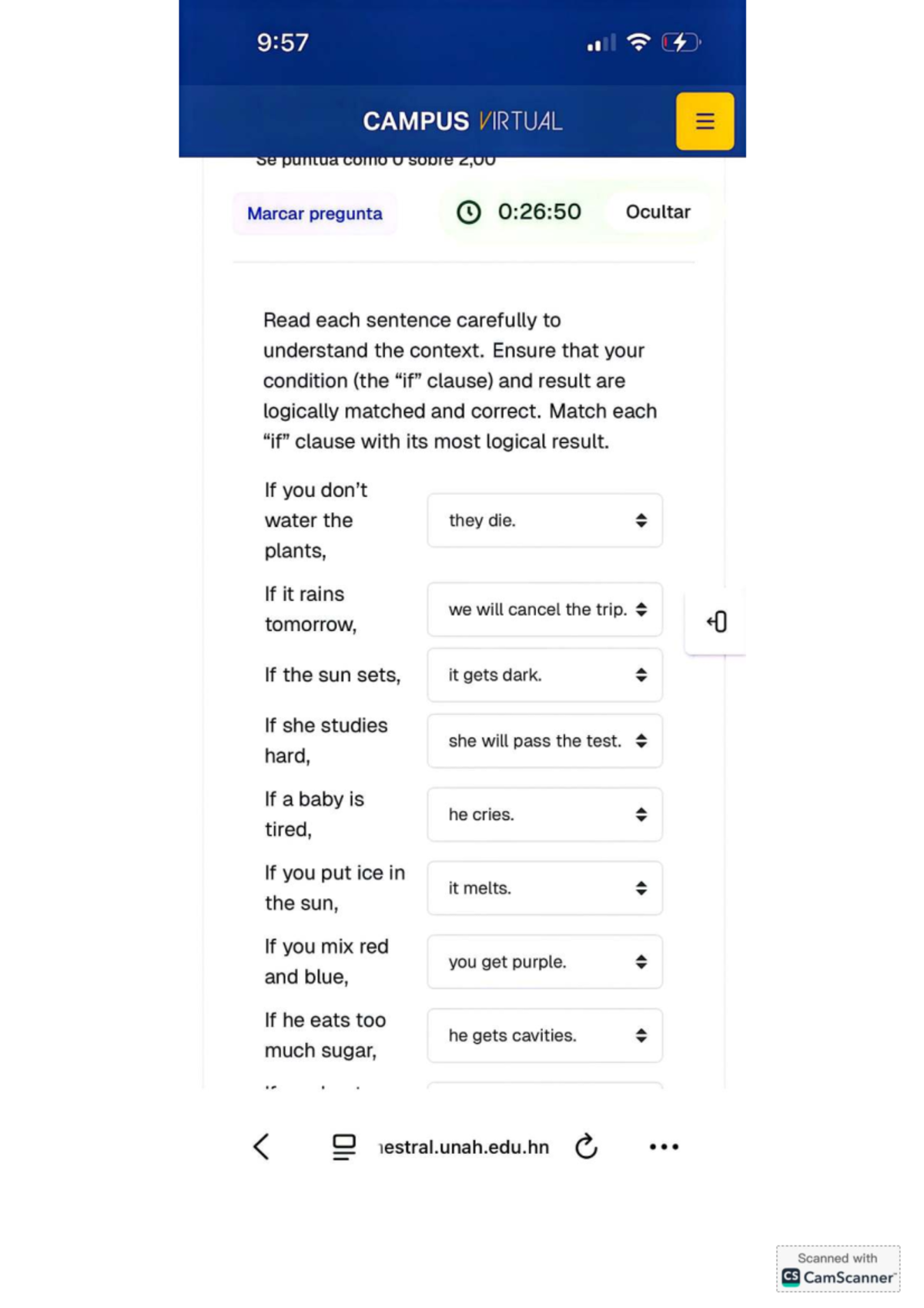Click the timer clock icon
Viewport: 924px width, 1308px height.
click(469, 212)
